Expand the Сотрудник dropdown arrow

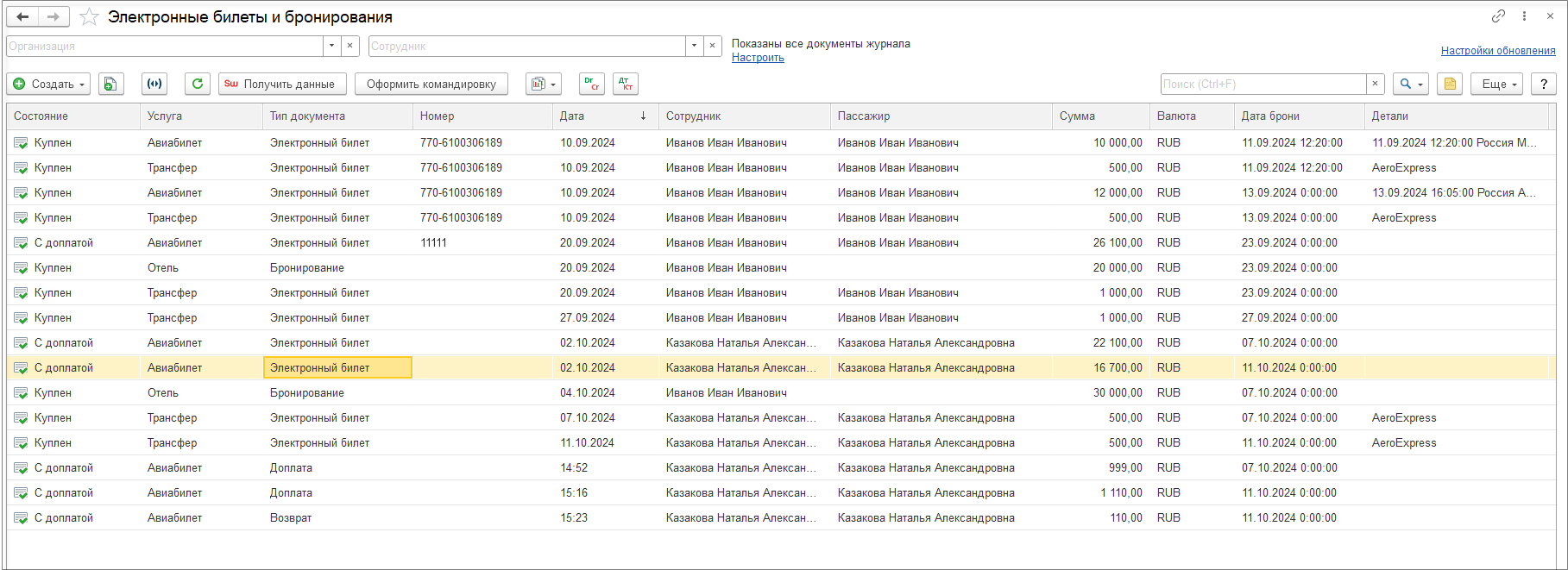tap(695, 46)
